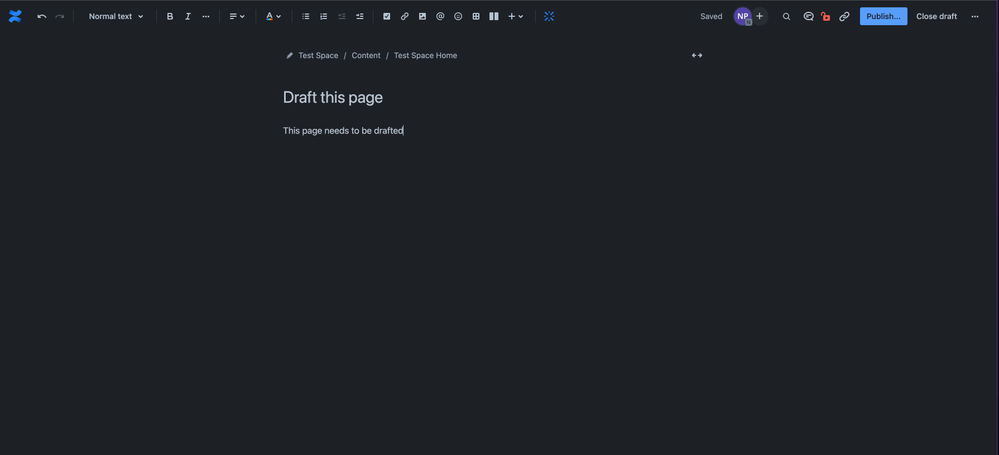Viewport: 999px width, 455px height.
Task: Open the insert plus dropdown
Action: 515,17
